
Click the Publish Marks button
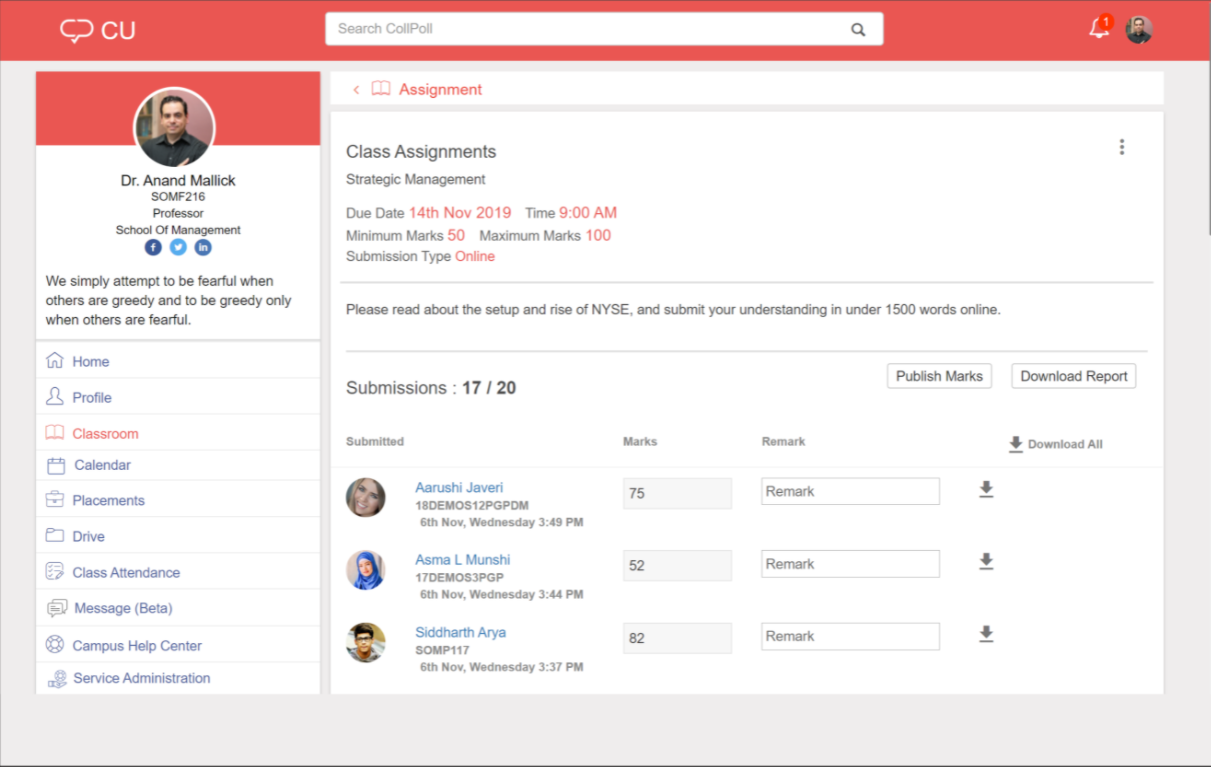939,376
